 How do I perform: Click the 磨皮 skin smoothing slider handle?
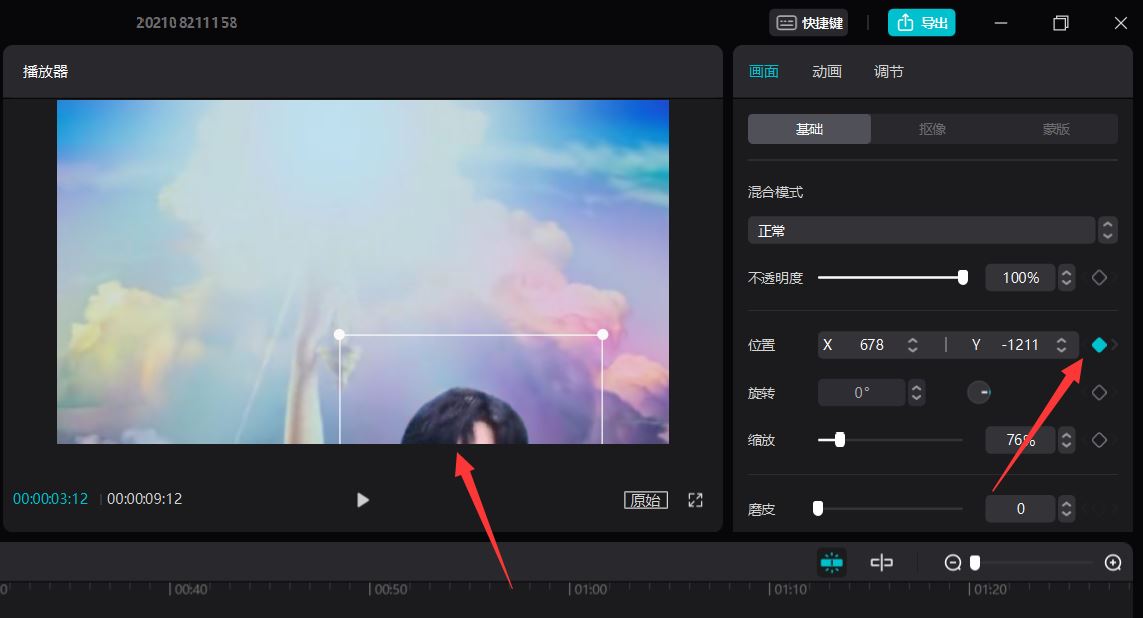click(818, 508)
